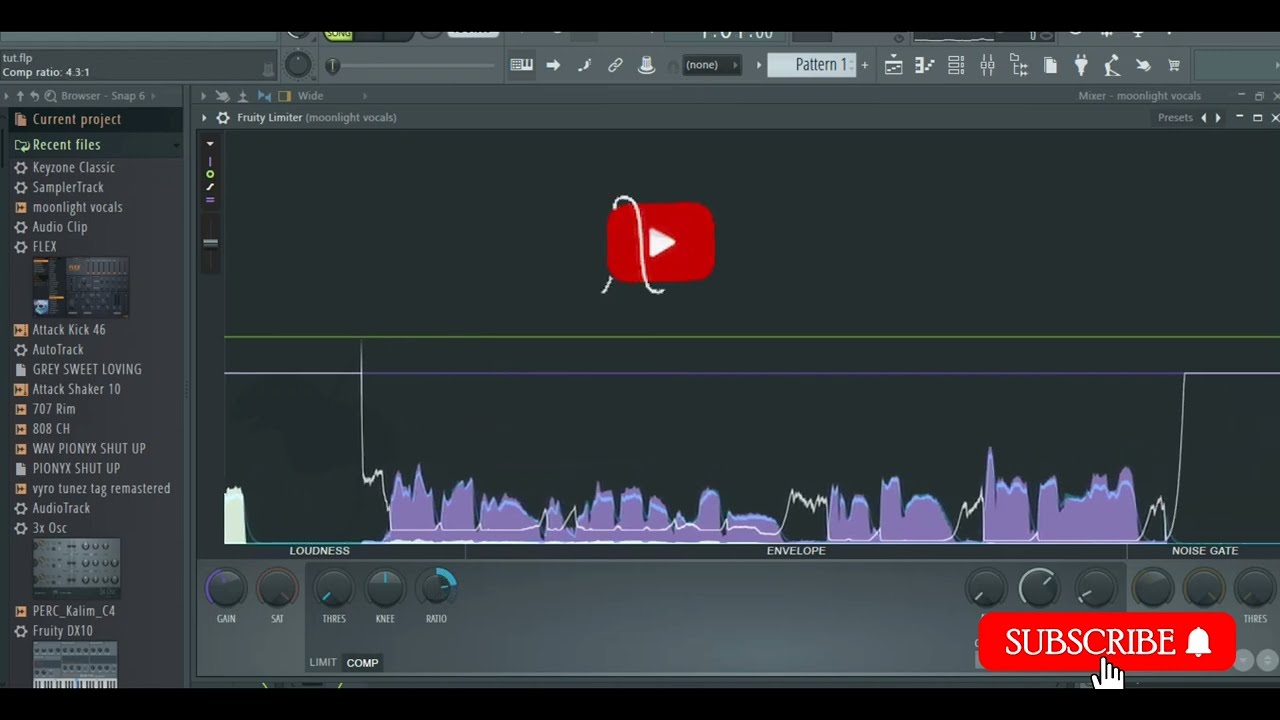Screen dimensions: 1280x720
Task: Open the Browser options arrow
Action: [6, 96]
